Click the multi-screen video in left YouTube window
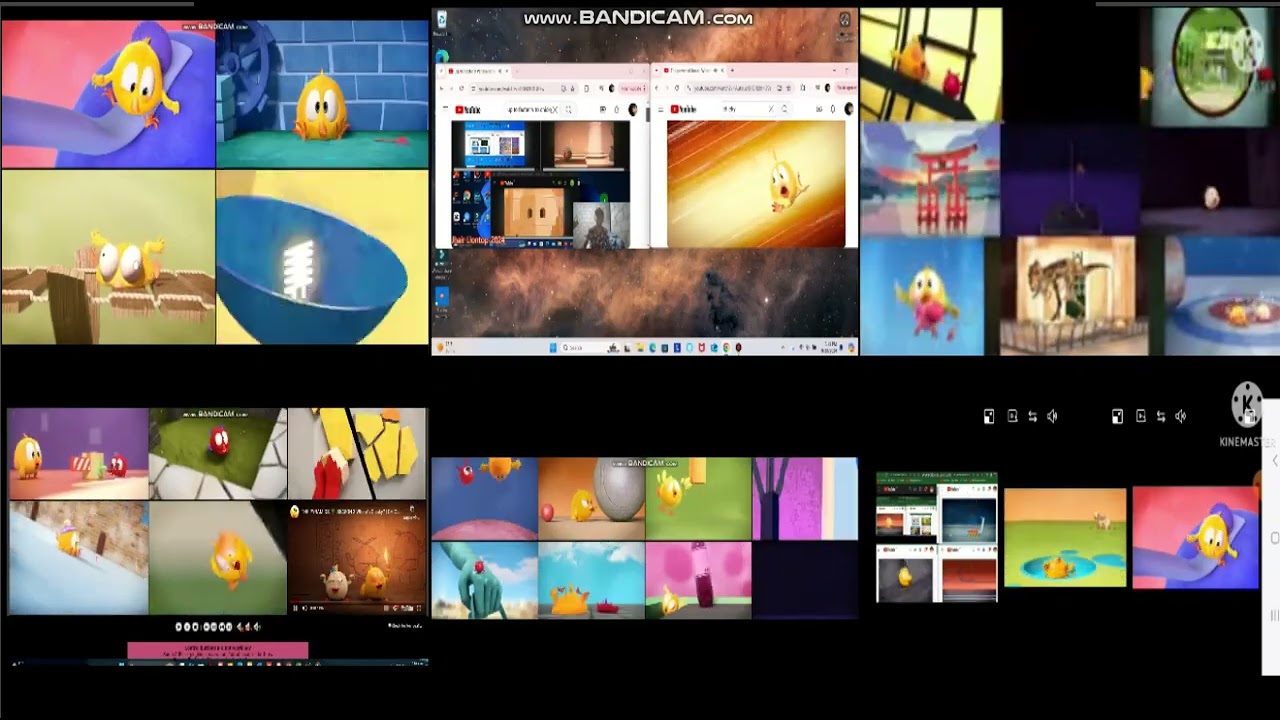Viewport: 1280px width, 720px height. (x=541, y=184)
